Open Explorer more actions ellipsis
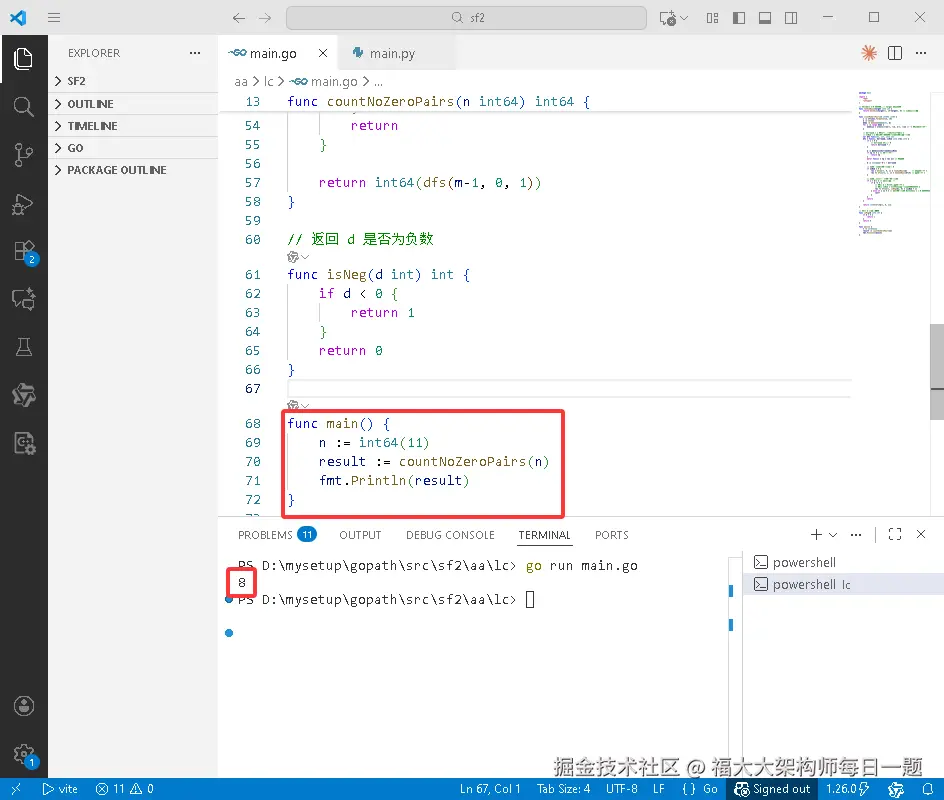Viewport: 944px width, 800px height. [195, 53]
